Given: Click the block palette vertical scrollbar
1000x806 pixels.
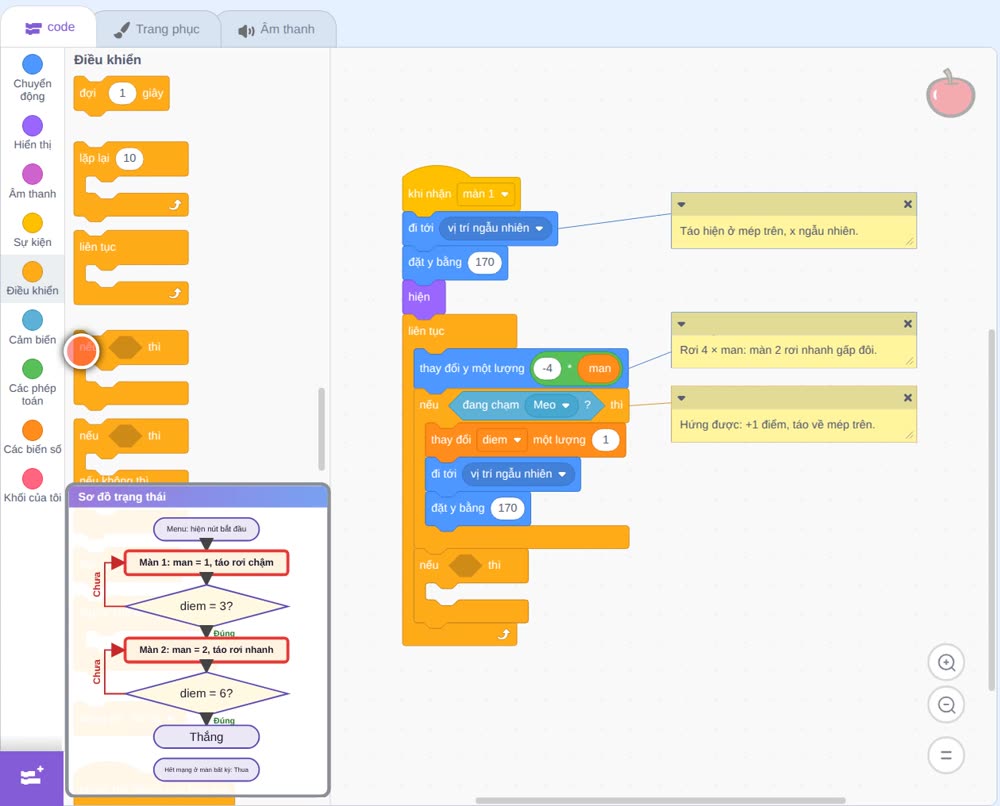Looking at the screenshot, I should [x=321, y=429].
